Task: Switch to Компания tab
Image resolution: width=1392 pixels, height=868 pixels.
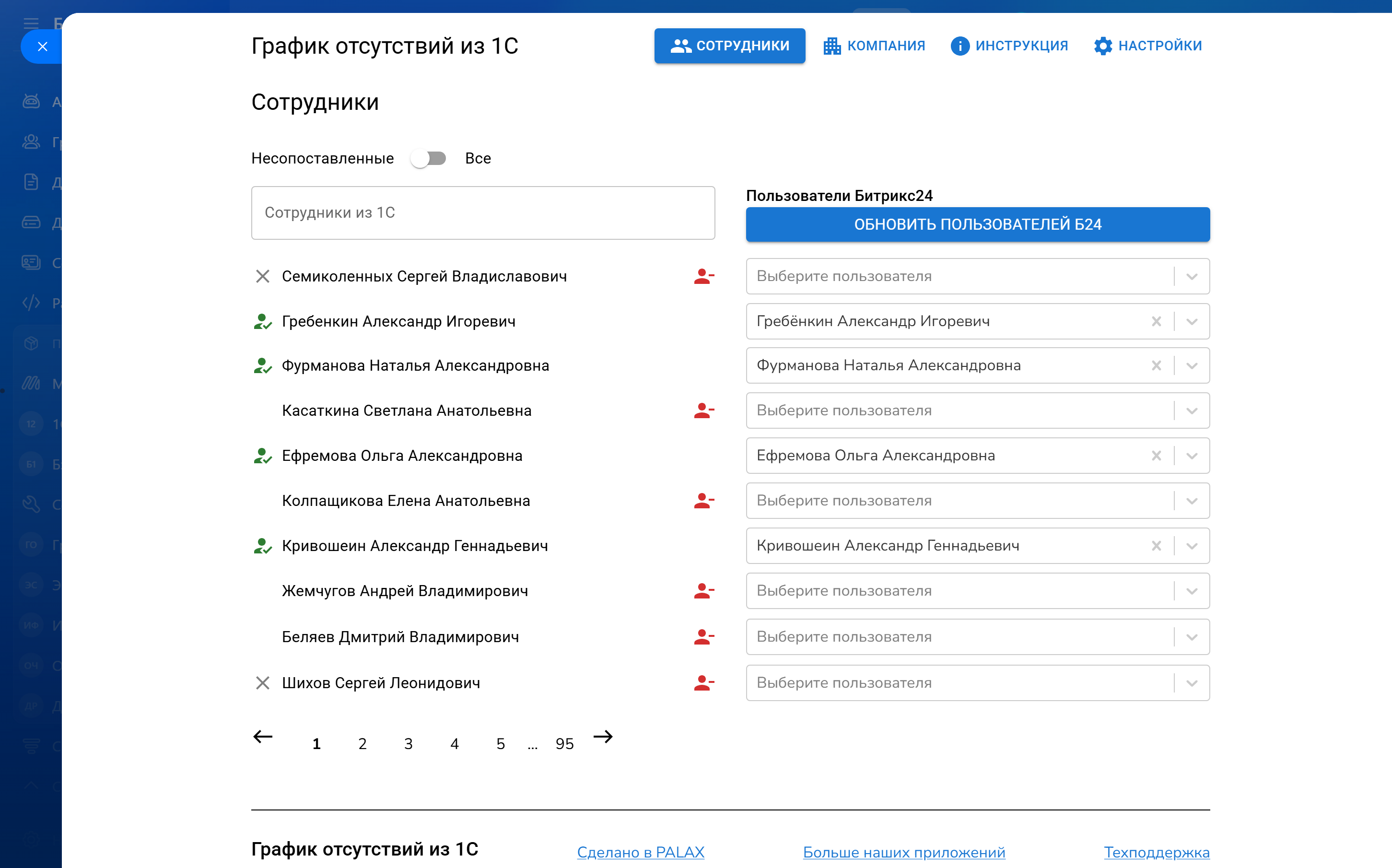Action: [x=874, y=46]
